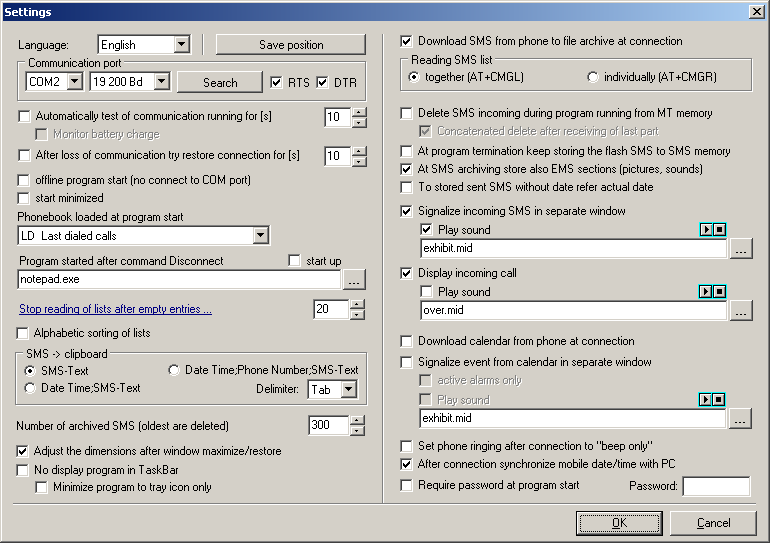
Task: Enable offline program start checkbox
Action: (25, 180)
